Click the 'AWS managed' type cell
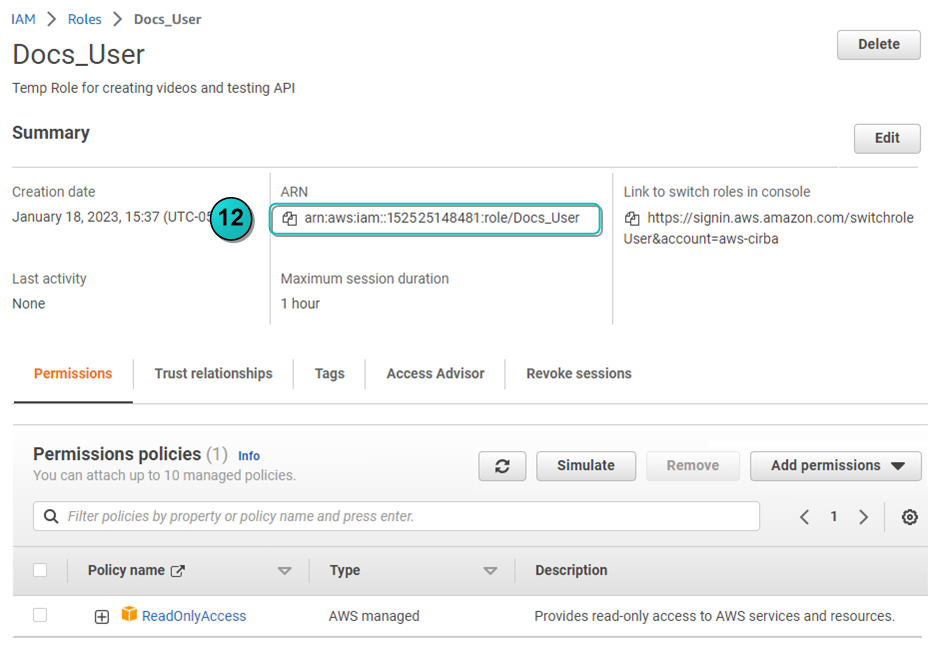 tap(374, 616)
